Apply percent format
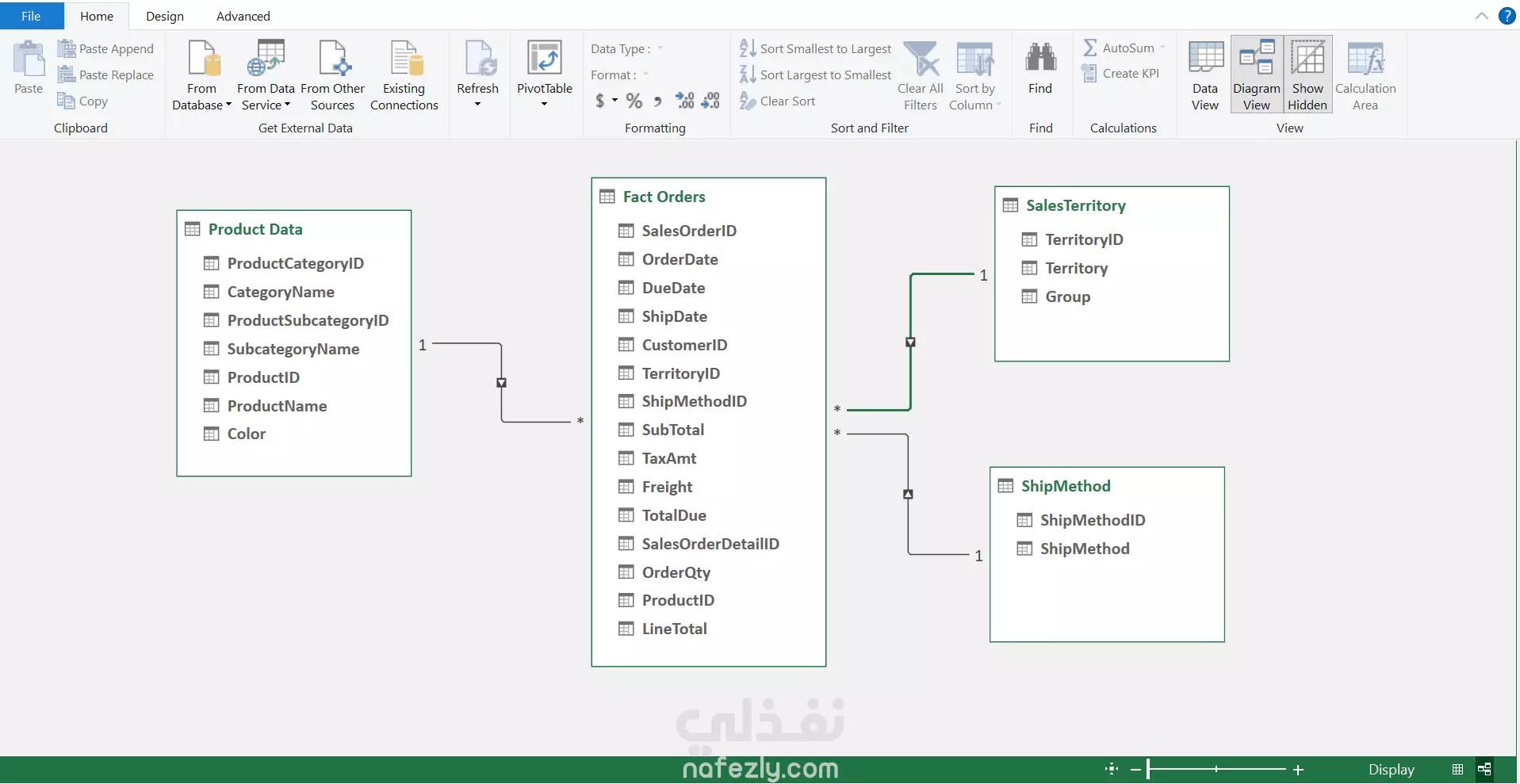Viewport: 1520px width, 784px height. [x=634, y=101]
